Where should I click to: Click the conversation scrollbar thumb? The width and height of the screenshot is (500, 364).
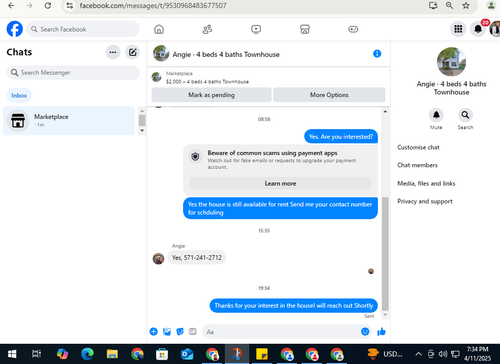[x=385, y=253]
